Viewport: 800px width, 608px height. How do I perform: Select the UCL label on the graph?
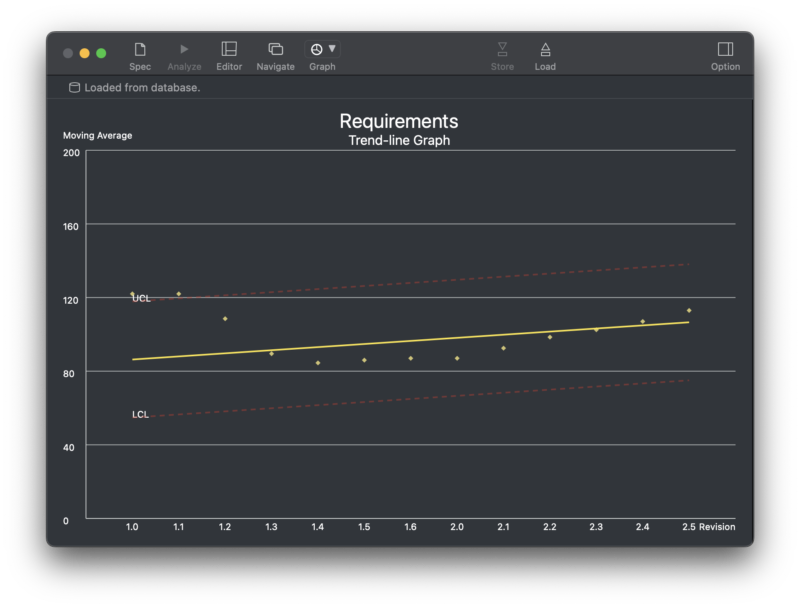point(141,299)
